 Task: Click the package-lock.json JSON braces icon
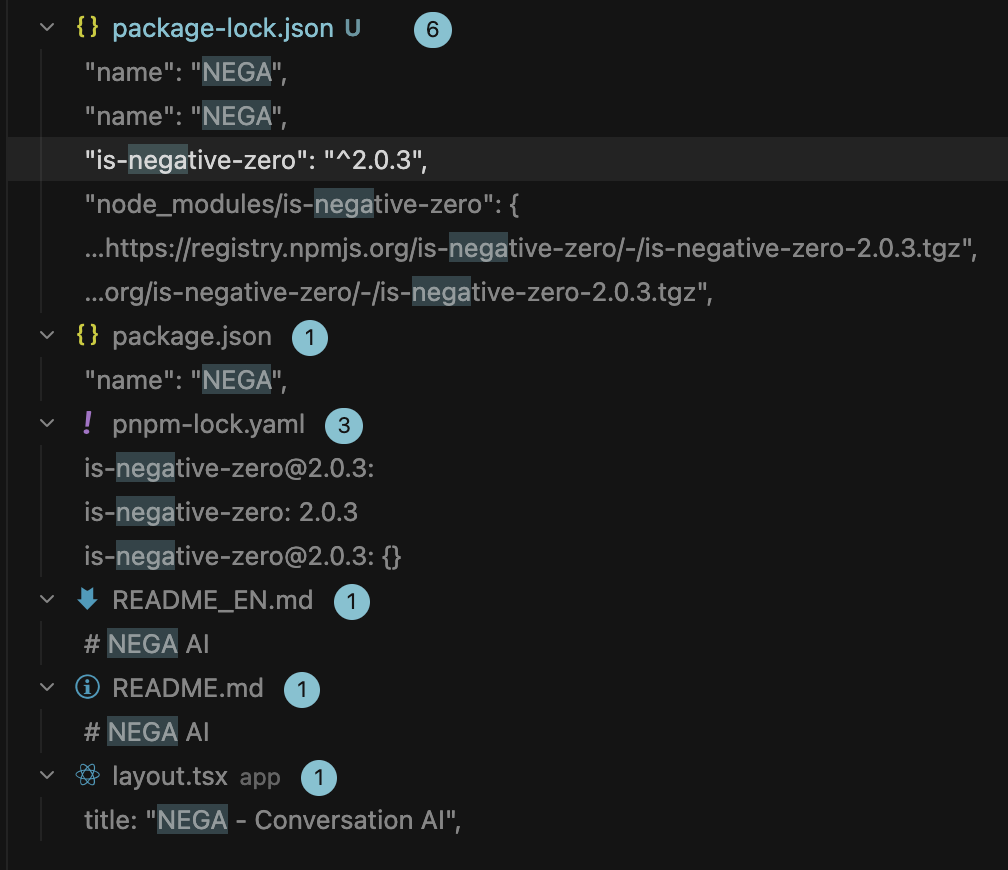point(87,28)
